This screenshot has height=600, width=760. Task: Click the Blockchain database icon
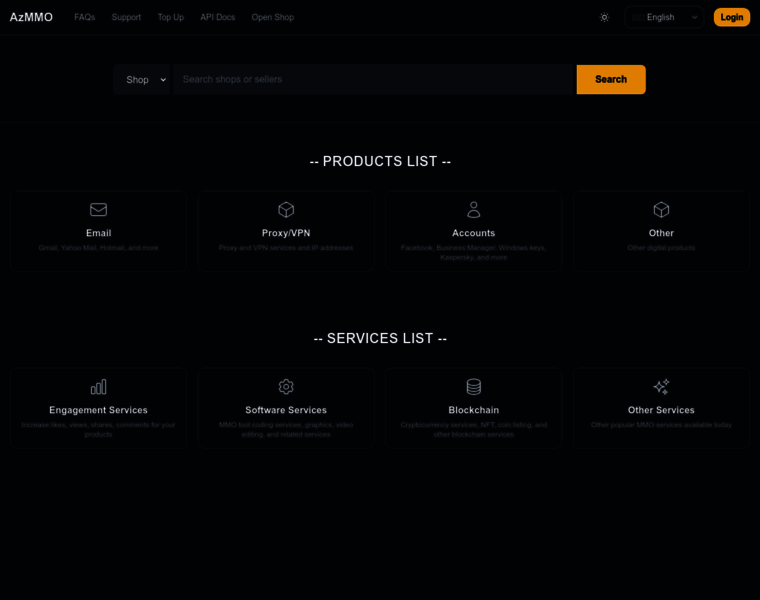474,387
